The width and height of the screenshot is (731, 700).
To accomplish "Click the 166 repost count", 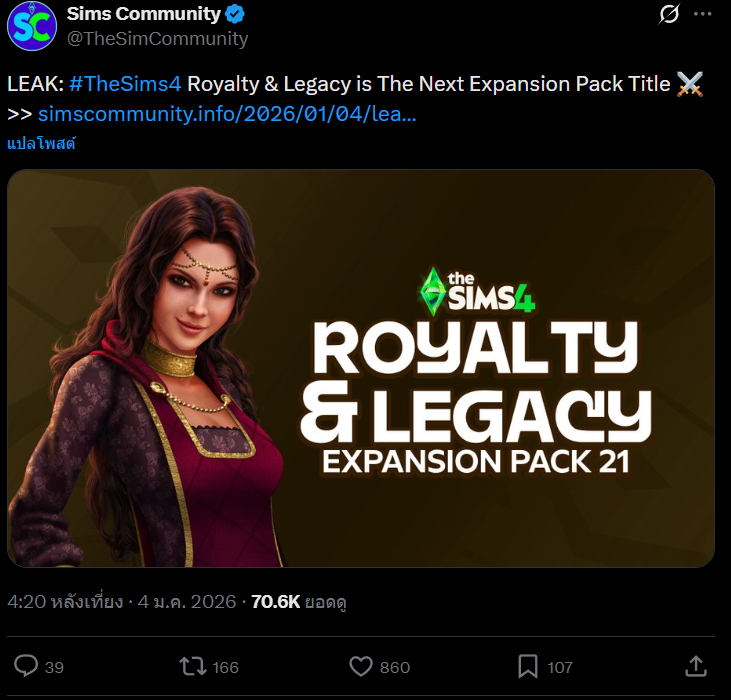I will point(225,667).
